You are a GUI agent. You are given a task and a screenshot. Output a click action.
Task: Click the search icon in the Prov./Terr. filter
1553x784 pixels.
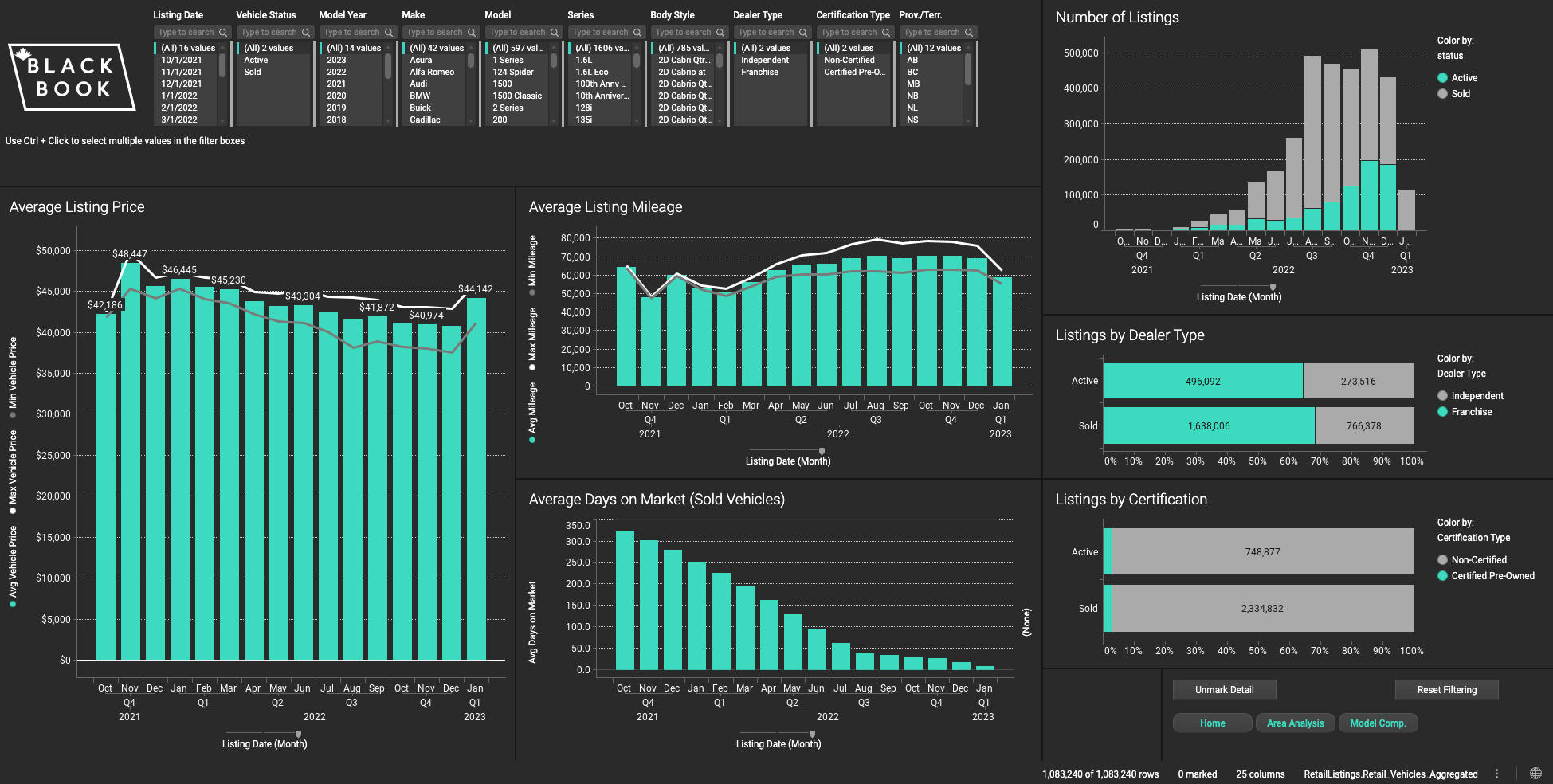pos(968,32)
